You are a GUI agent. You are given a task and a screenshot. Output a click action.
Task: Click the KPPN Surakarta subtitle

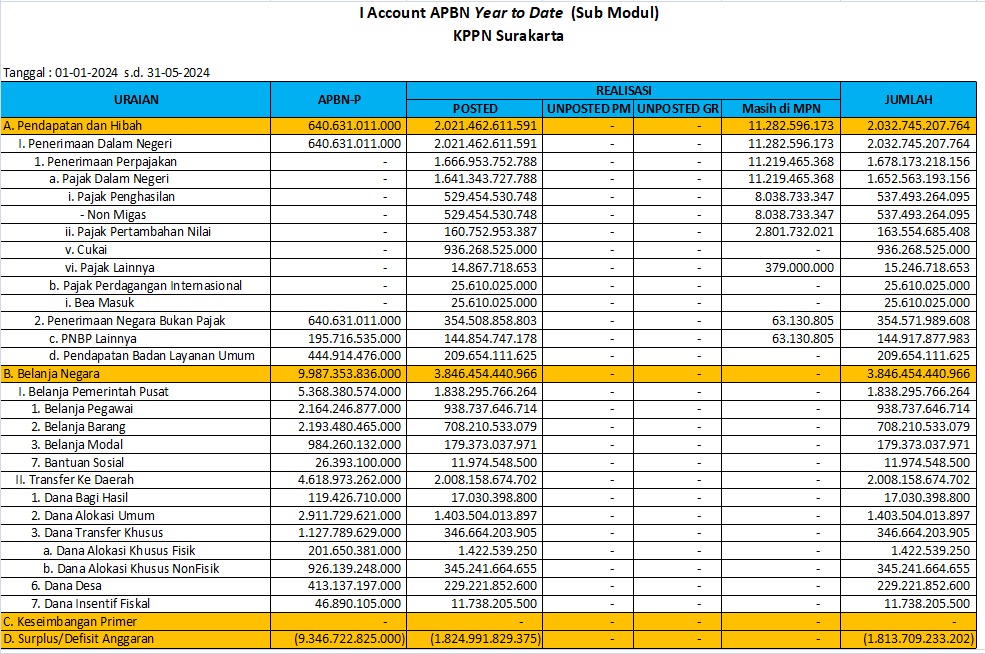(508, 36)
